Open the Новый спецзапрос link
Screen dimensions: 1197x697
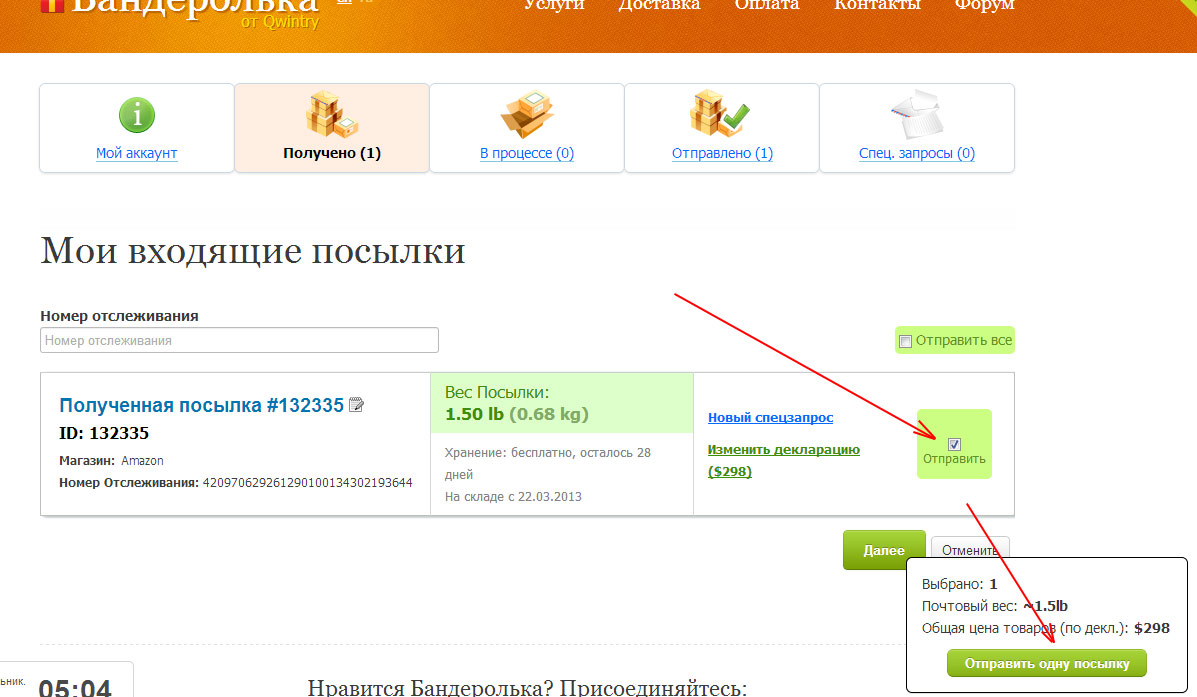click(770, 417)
